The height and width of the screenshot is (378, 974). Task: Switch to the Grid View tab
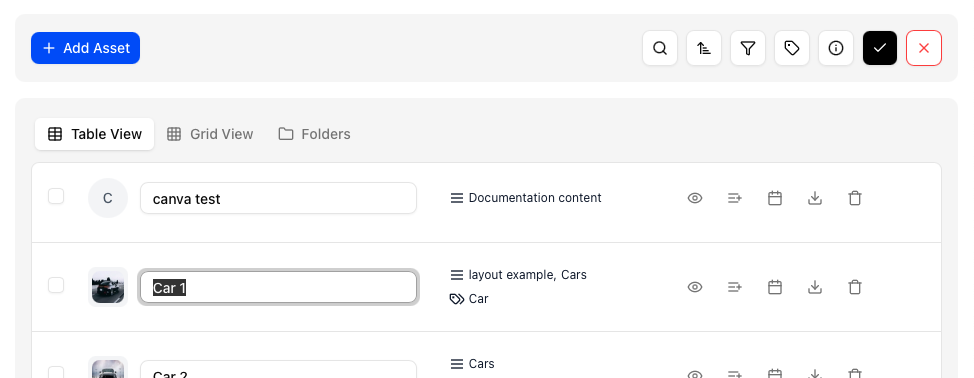pos(210,134)
